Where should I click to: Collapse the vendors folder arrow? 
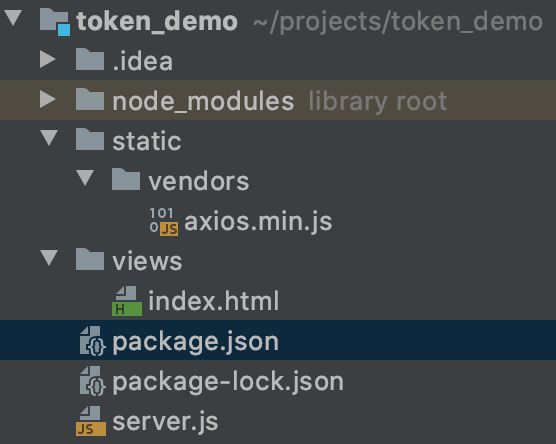tap(85, 178)
